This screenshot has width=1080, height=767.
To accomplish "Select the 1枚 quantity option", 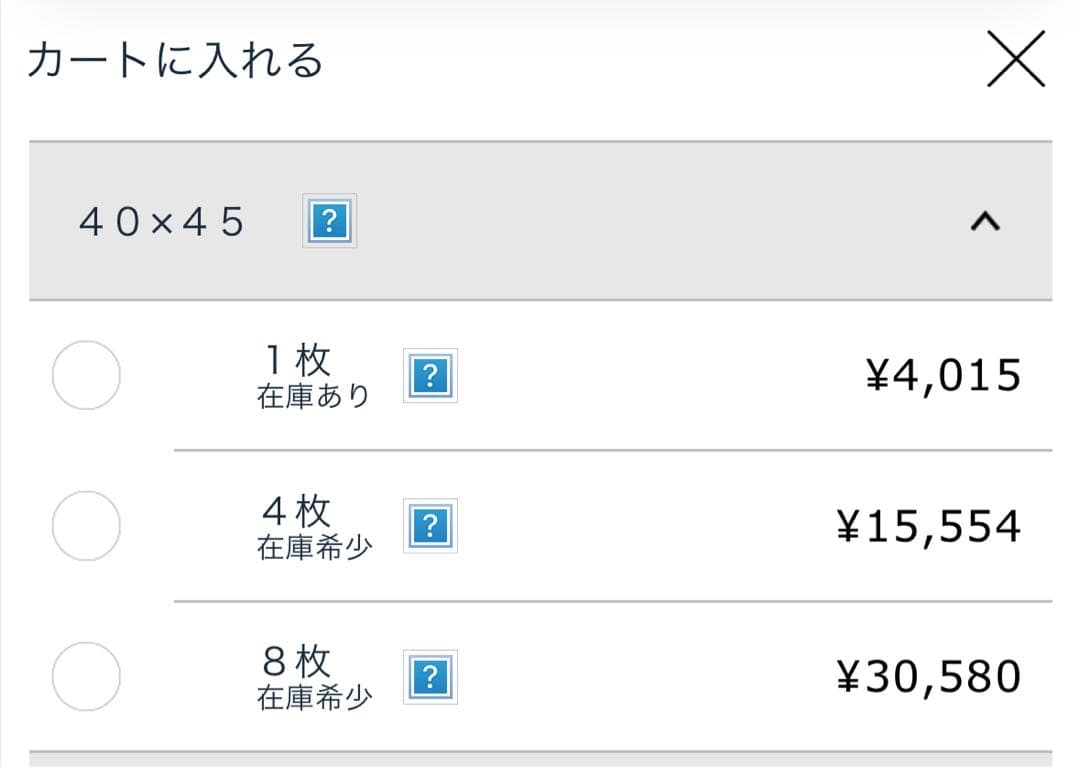I will pyautogui.click(x=86, y=375).
